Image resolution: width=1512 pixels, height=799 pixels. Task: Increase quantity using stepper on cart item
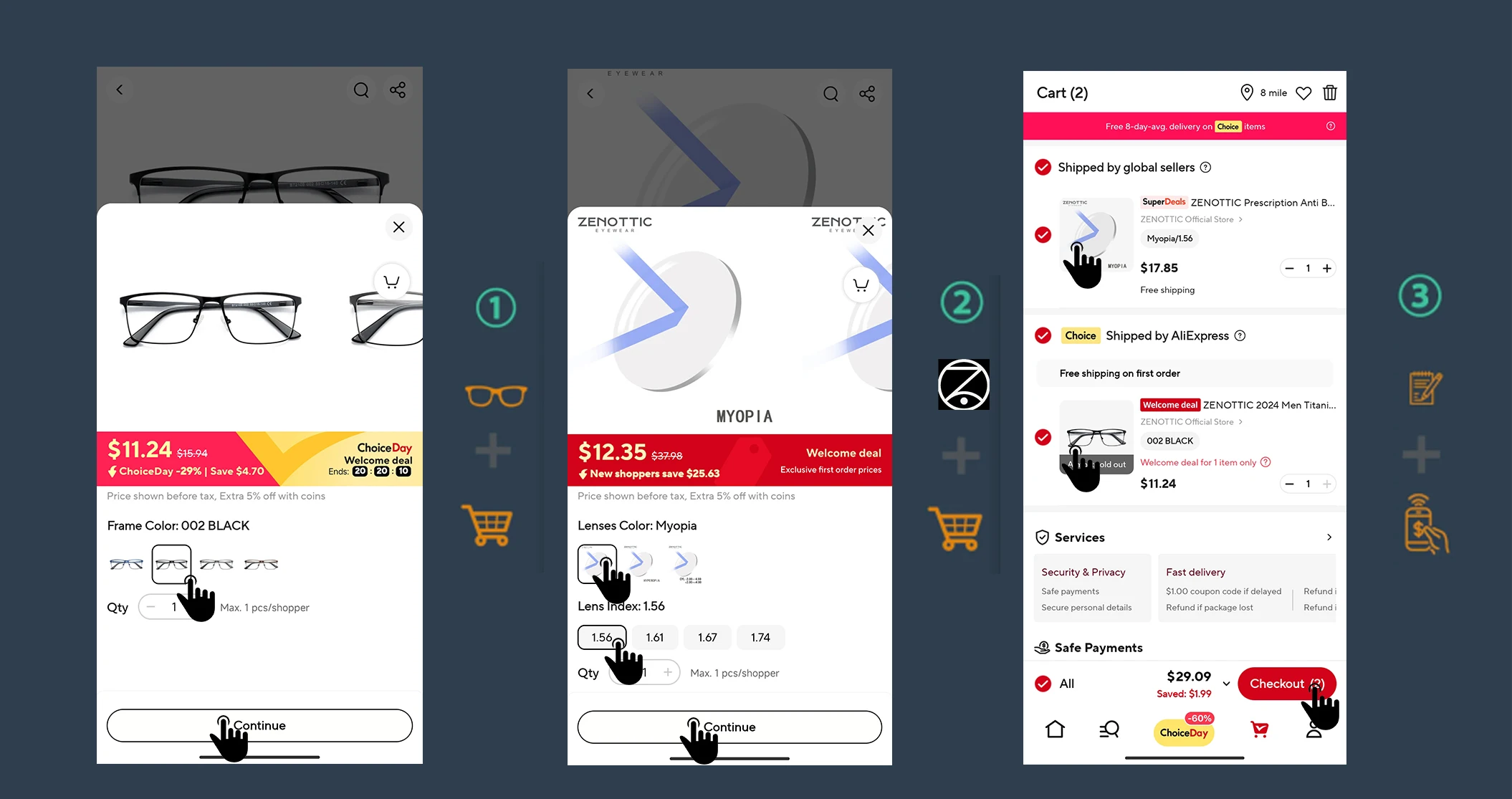tap(1326, 268)
